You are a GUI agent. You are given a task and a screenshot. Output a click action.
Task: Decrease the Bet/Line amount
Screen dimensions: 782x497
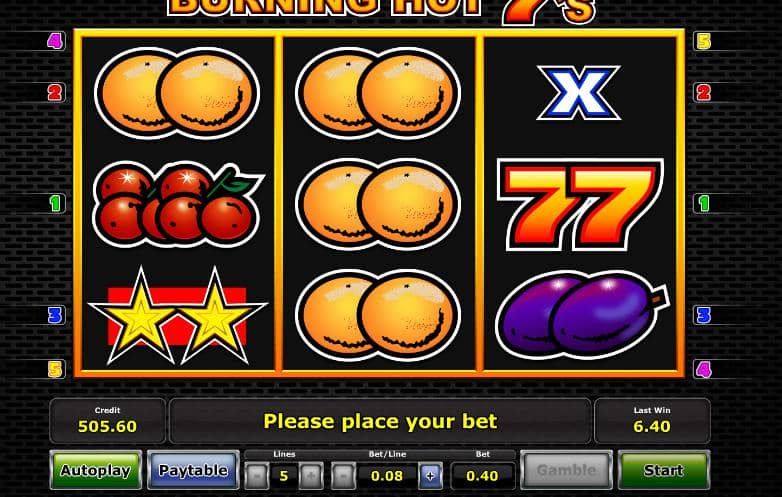(x=343, y=476)
